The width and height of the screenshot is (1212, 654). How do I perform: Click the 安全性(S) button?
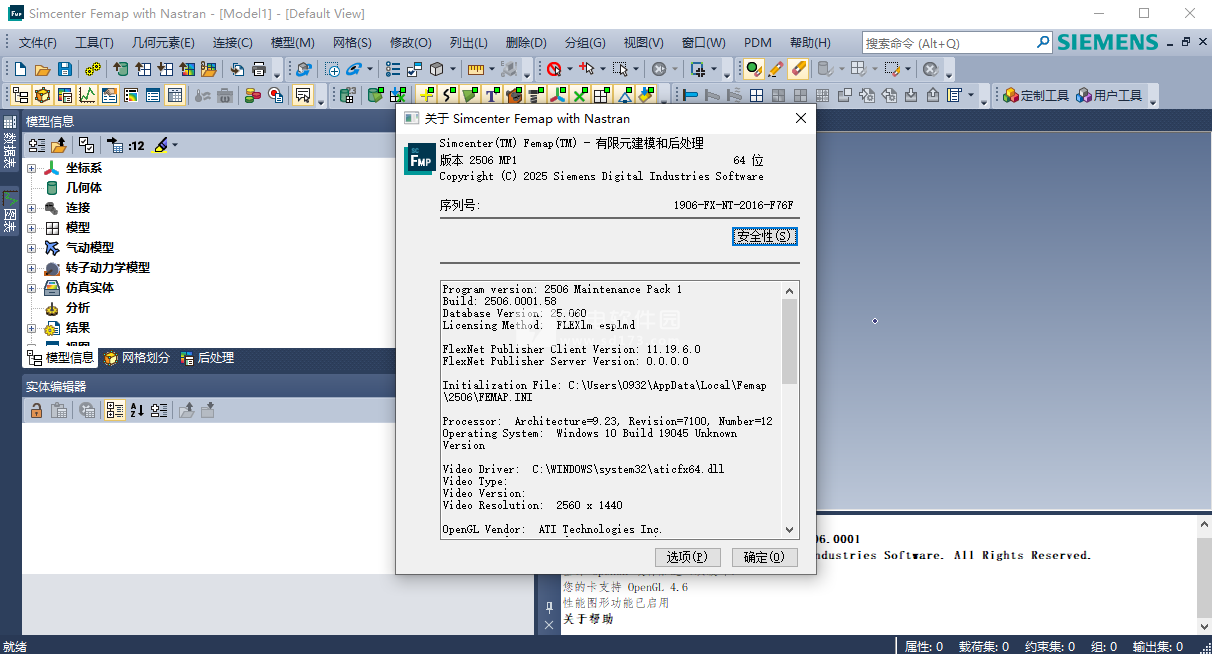tap(764, 236)
